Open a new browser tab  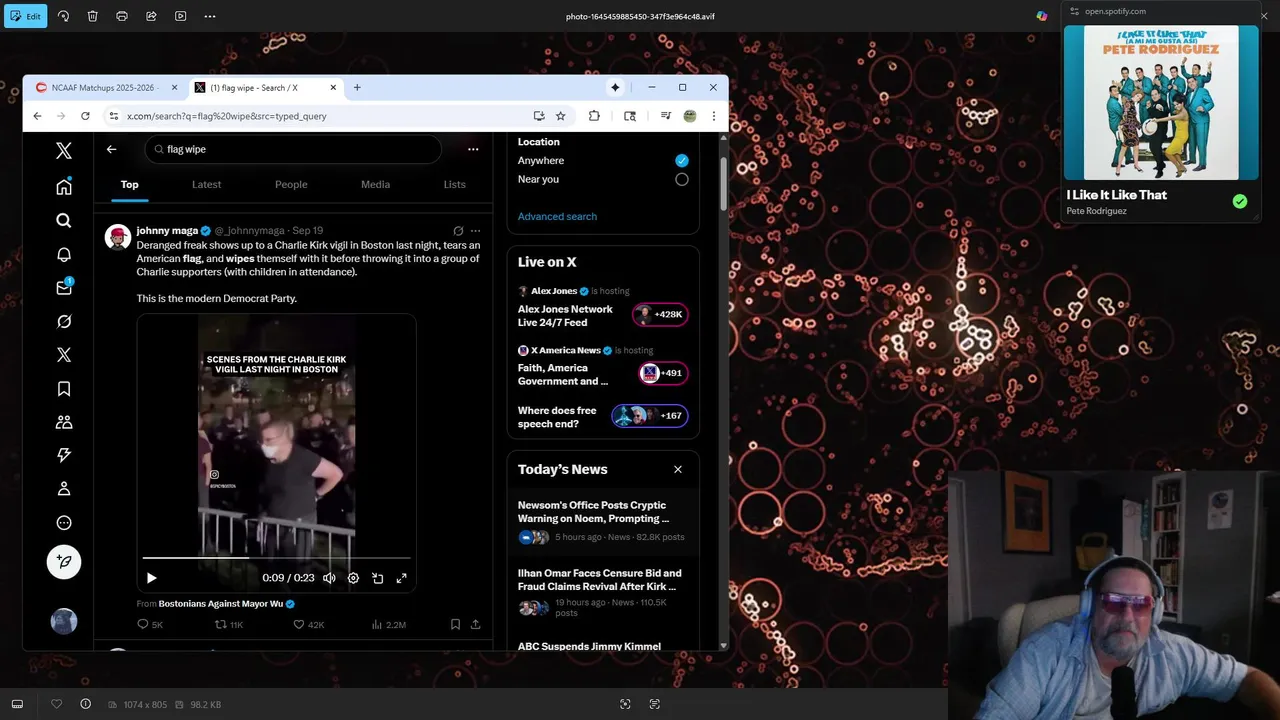(x=357, y=87)
